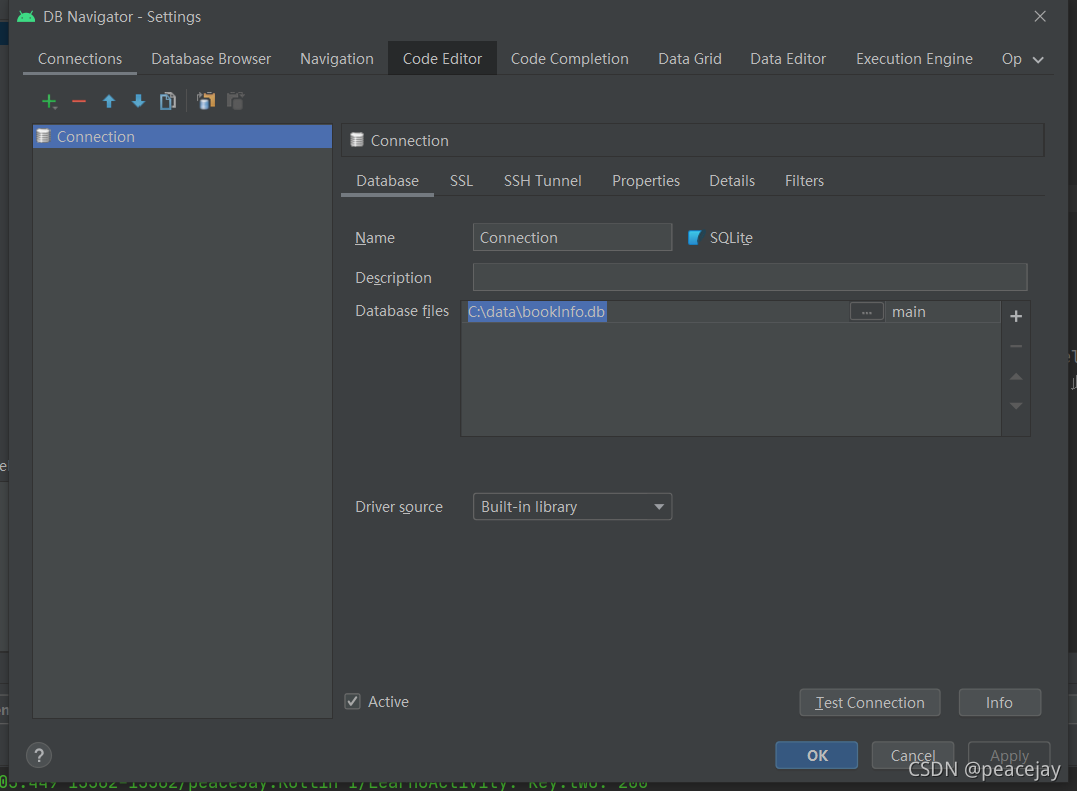Click the SQLite database type icon

coord(694,238)
